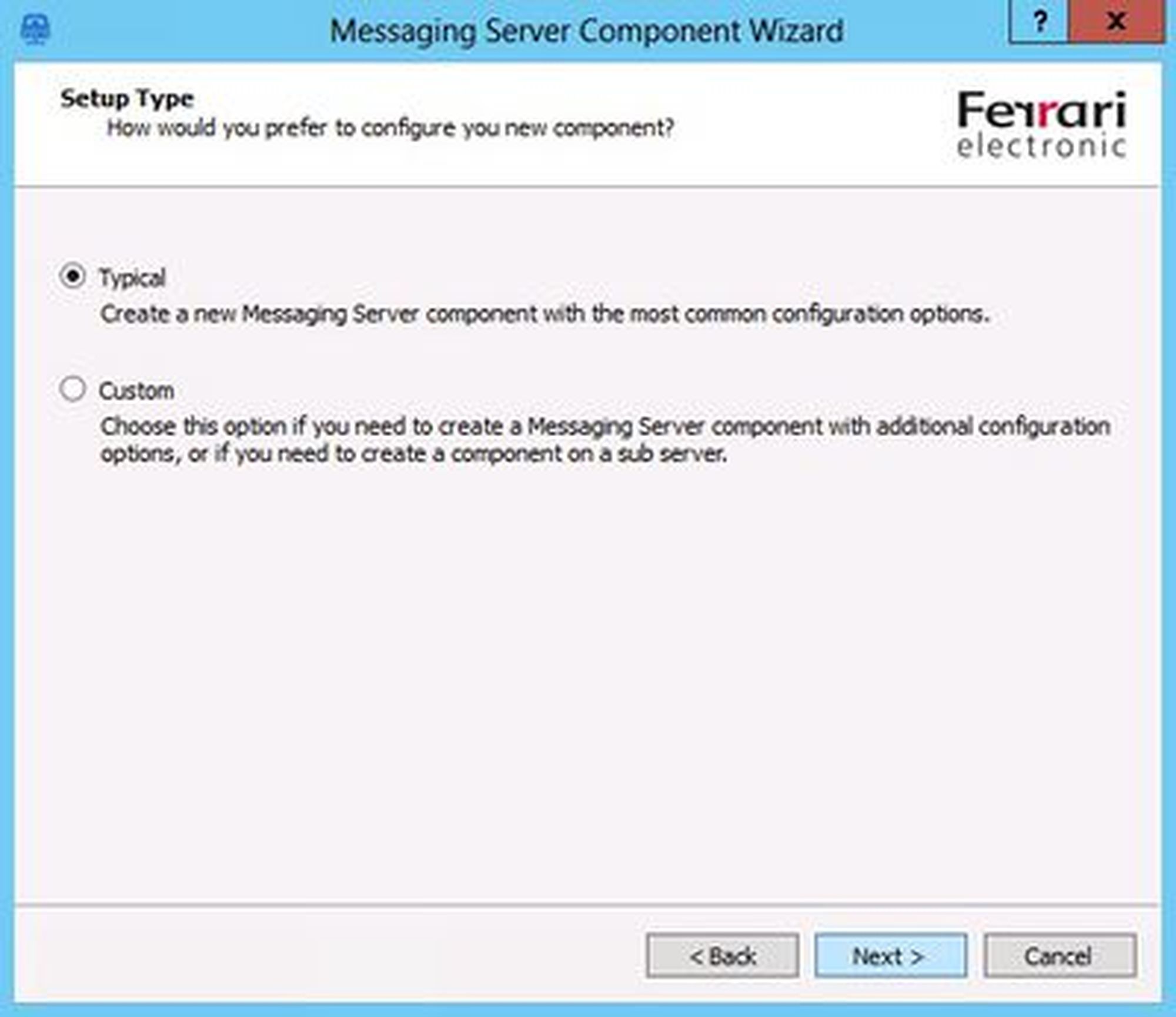Click the 'Typical' option label

[x=132, y=278]
